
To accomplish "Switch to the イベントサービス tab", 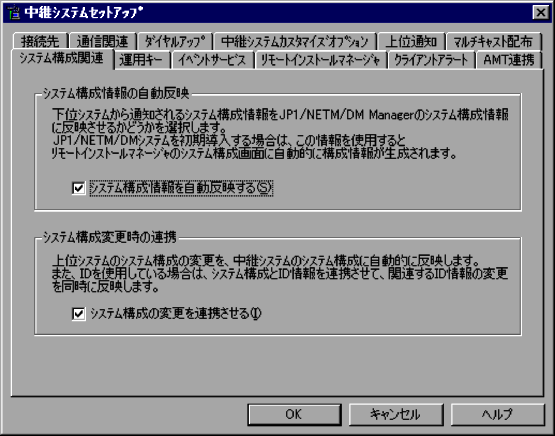I will coord(212,60).
